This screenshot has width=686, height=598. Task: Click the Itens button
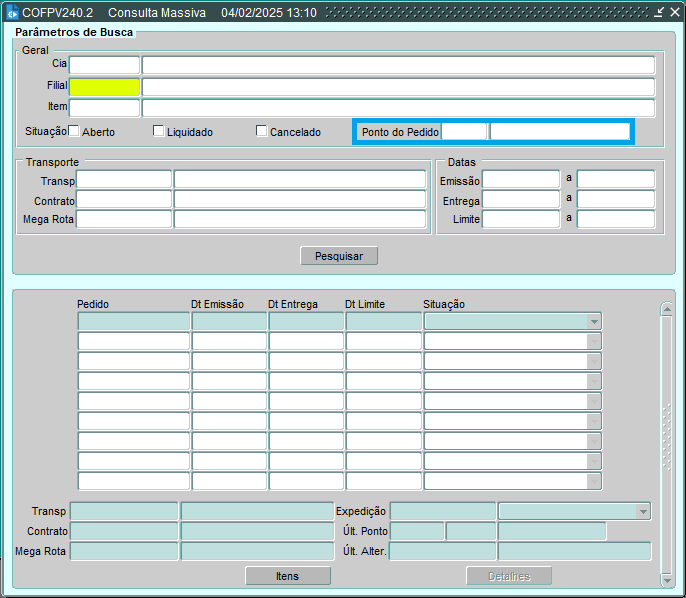click(287, 576)
